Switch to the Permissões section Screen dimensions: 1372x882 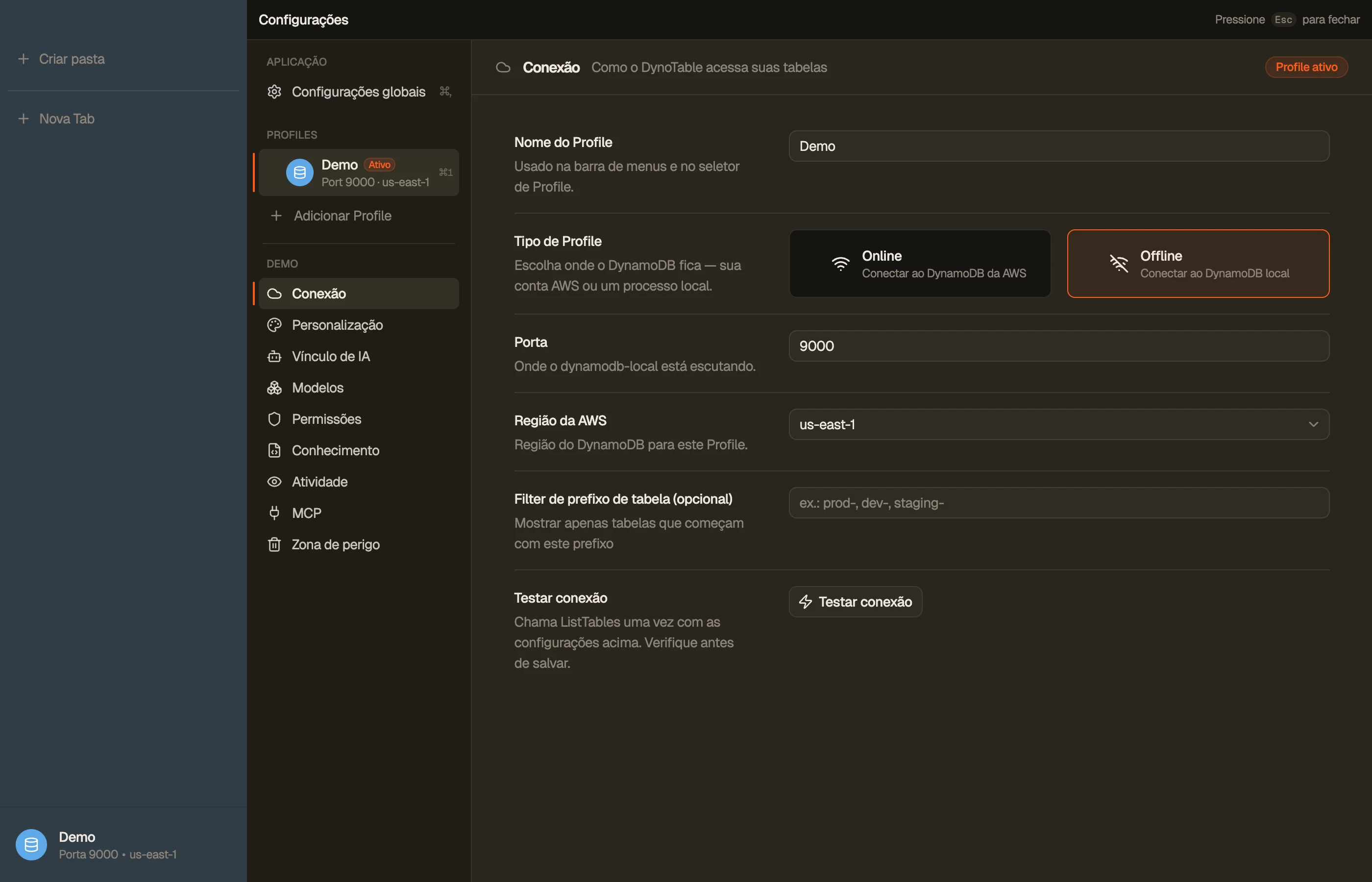pyautogui.click(x=359, y=419)
